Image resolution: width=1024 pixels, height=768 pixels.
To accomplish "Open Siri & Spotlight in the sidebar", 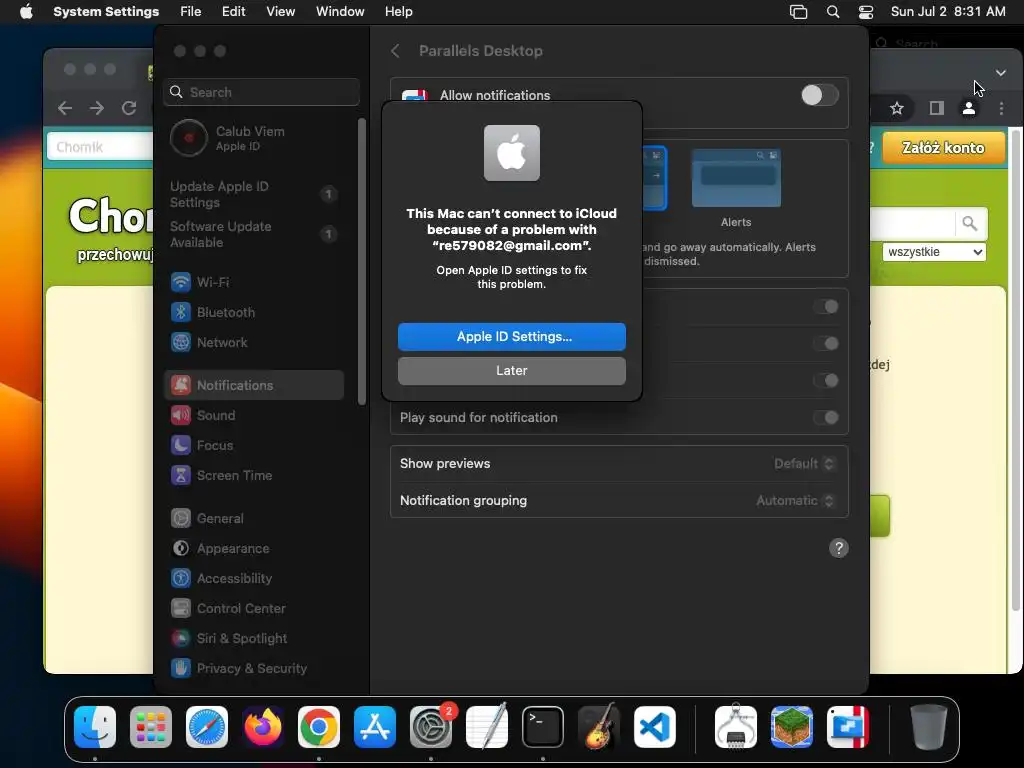I will coord(253,639).
